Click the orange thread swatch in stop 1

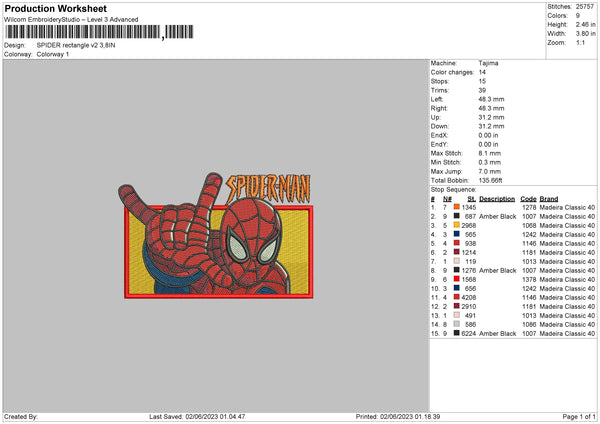click(456, 207)
